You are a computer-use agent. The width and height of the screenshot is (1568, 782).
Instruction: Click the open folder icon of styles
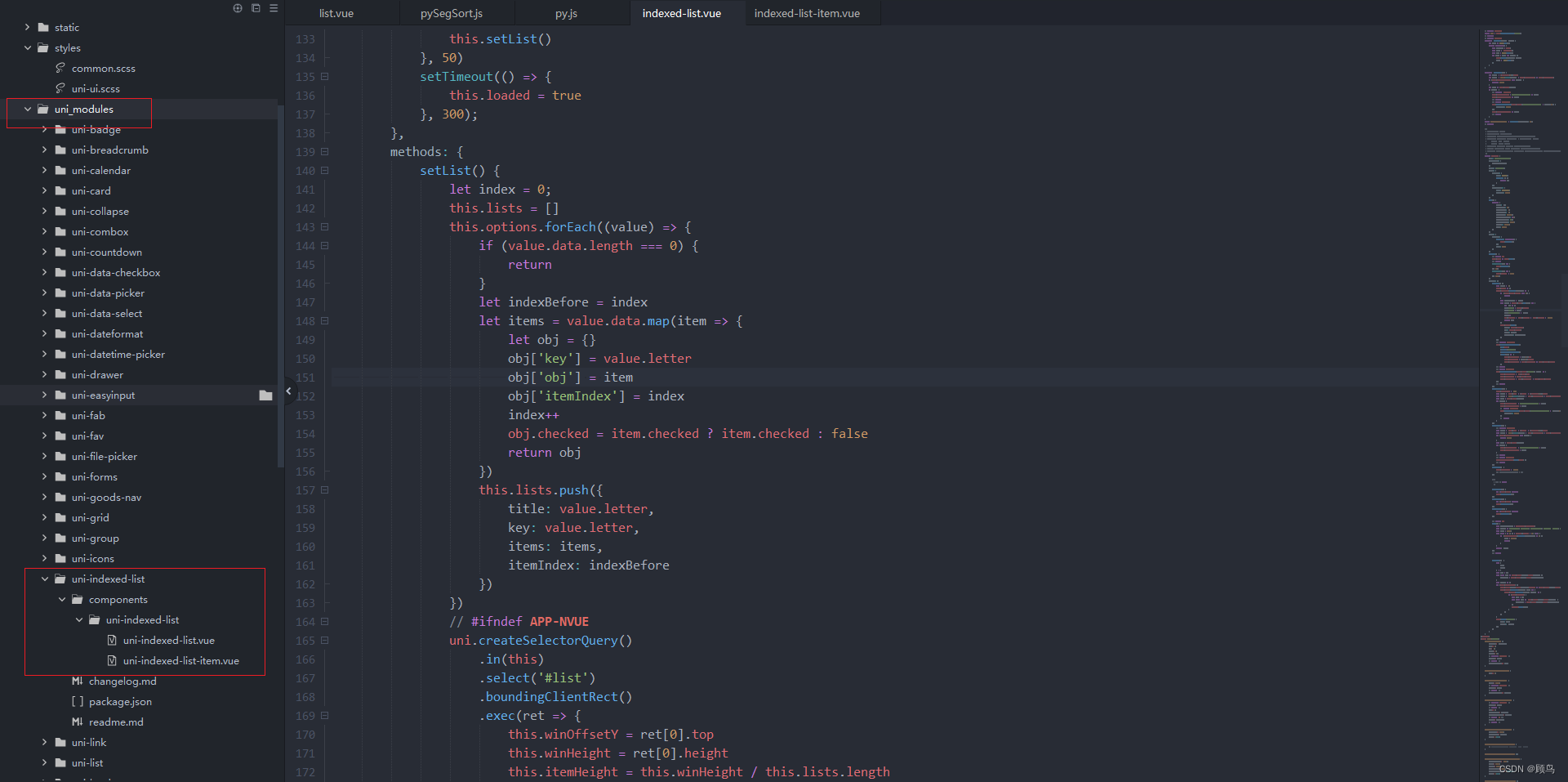[x=43, y=48]
